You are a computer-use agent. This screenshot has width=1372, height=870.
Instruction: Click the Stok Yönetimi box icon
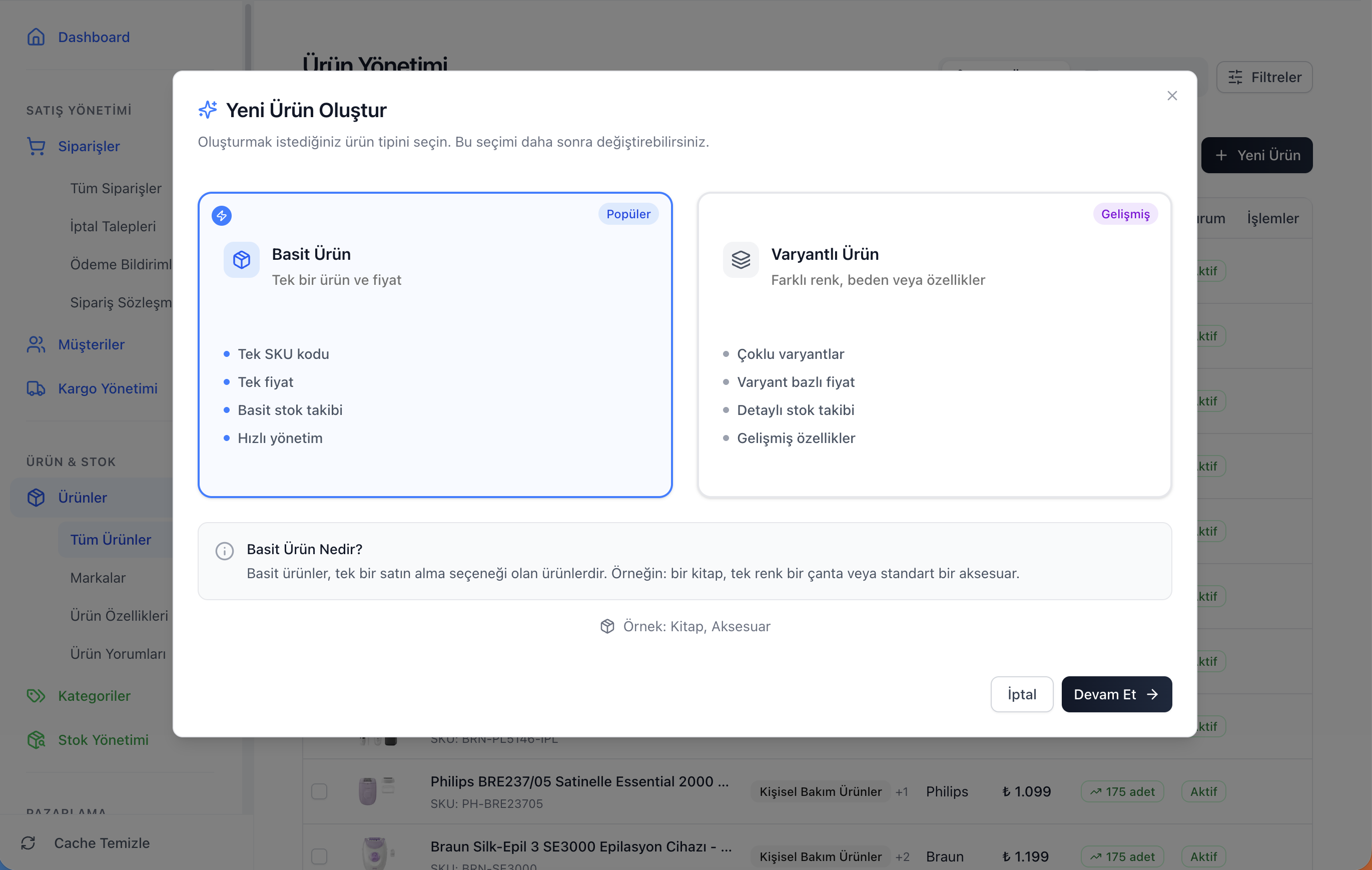pos(36,739)
